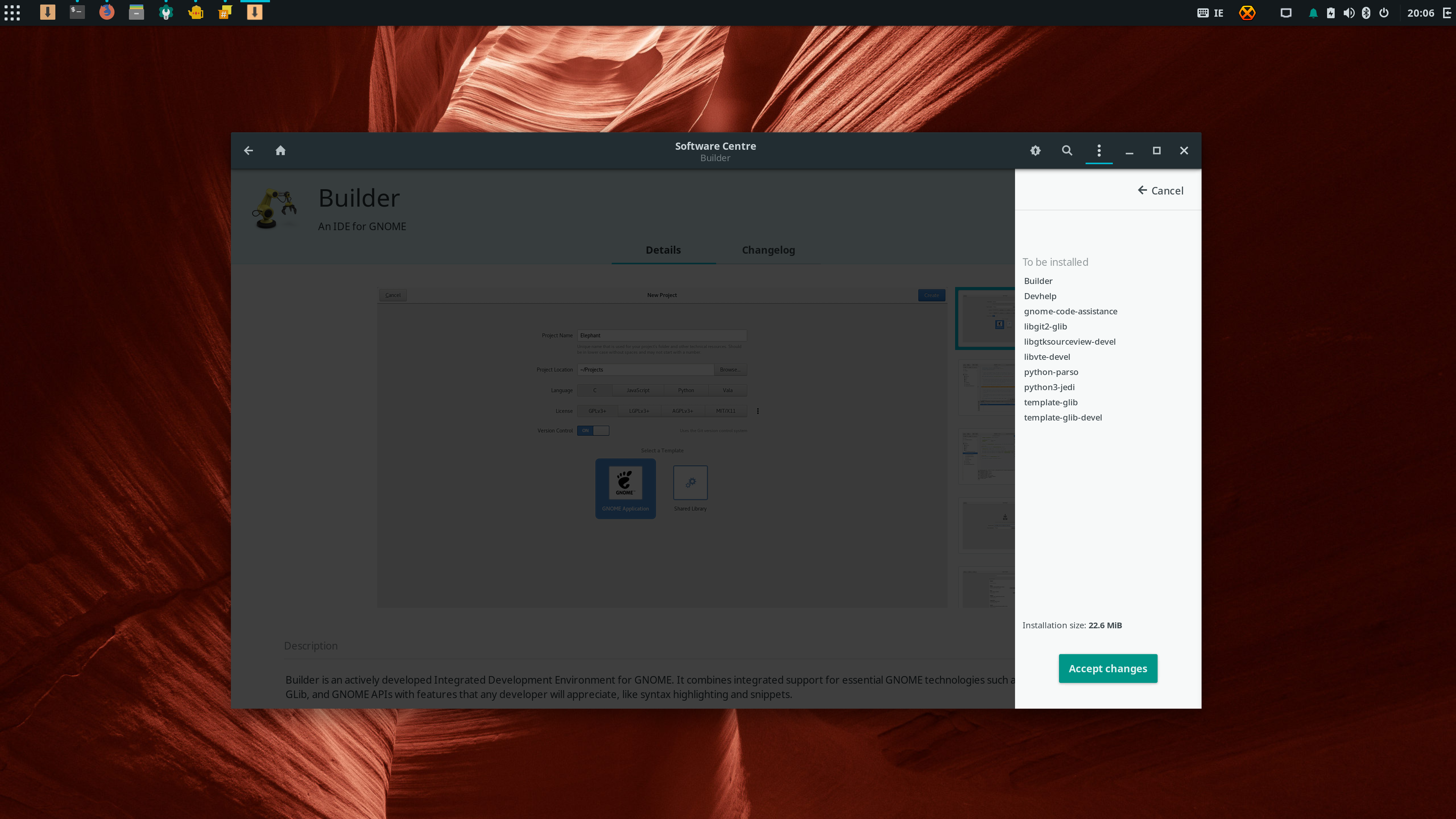Screen dimensions: 1456x819
Task: Open the Bluetooth indicator menu
Action: (x=1366, y=13)
